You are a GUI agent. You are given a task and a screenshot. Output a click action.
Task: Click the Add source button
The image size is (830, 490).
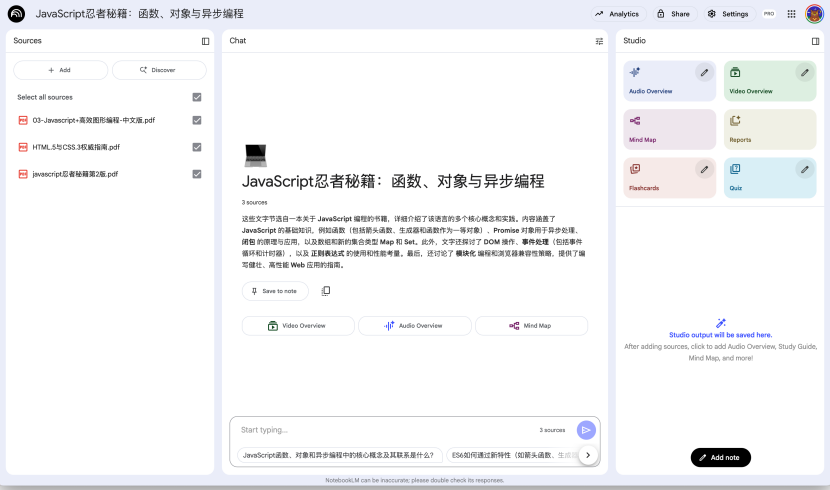pos(60,70)
